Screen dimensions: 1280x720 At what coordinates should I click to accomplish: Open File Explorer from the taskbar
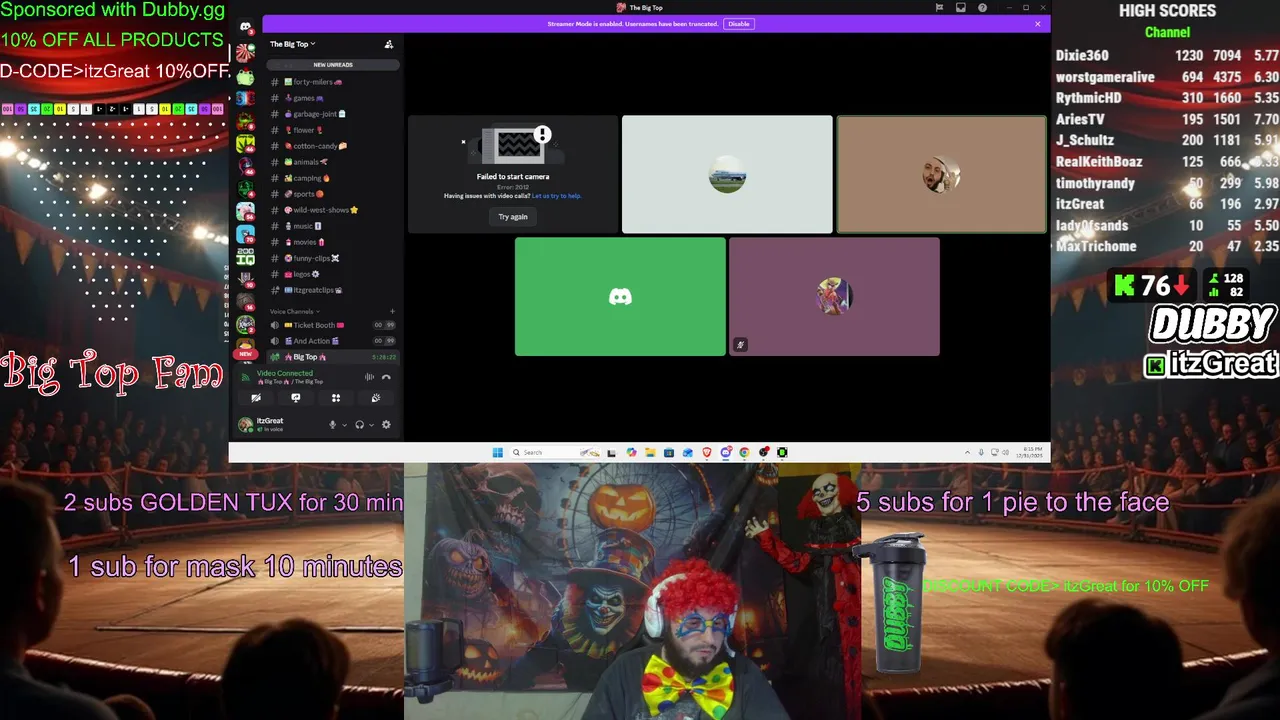pos(650,452)
